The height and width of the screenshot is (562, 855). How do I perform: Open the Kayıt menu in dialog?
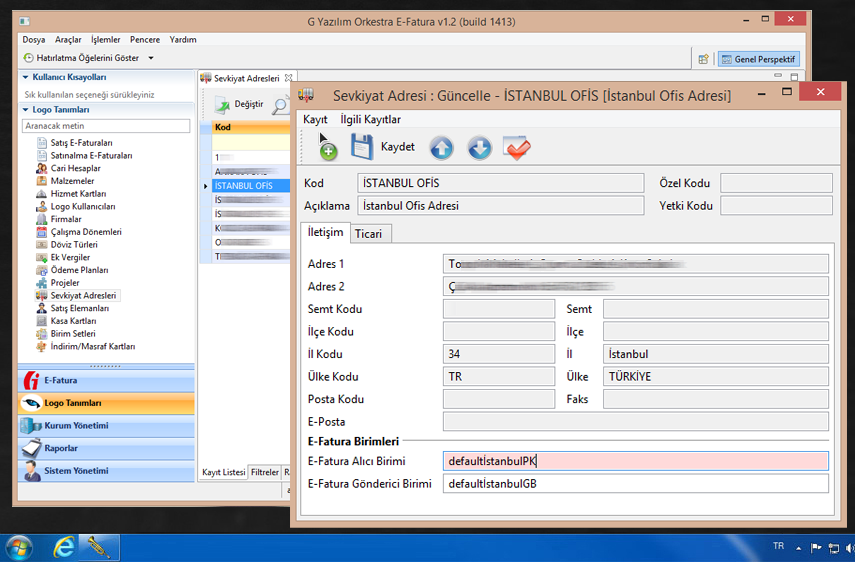tap(315, 119)
